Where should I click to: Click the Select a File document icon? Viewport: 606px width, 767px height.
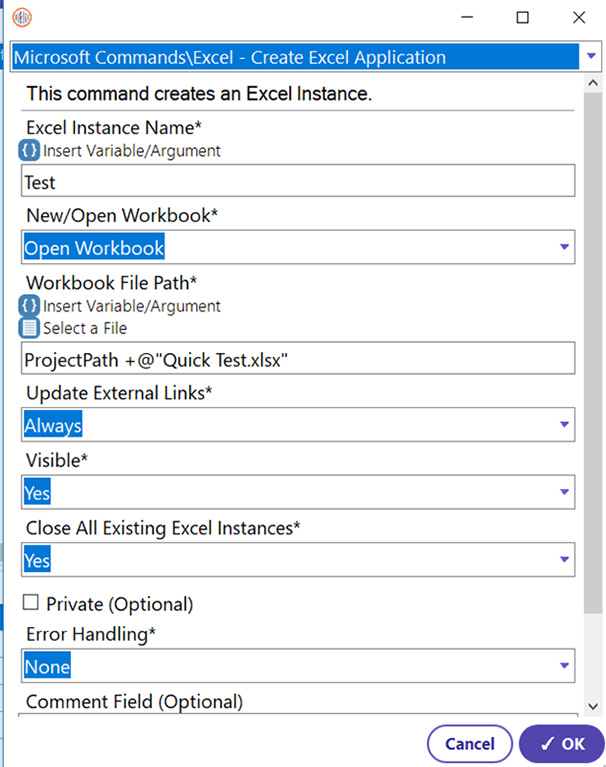pyautogui.click(x=29, y=328)
